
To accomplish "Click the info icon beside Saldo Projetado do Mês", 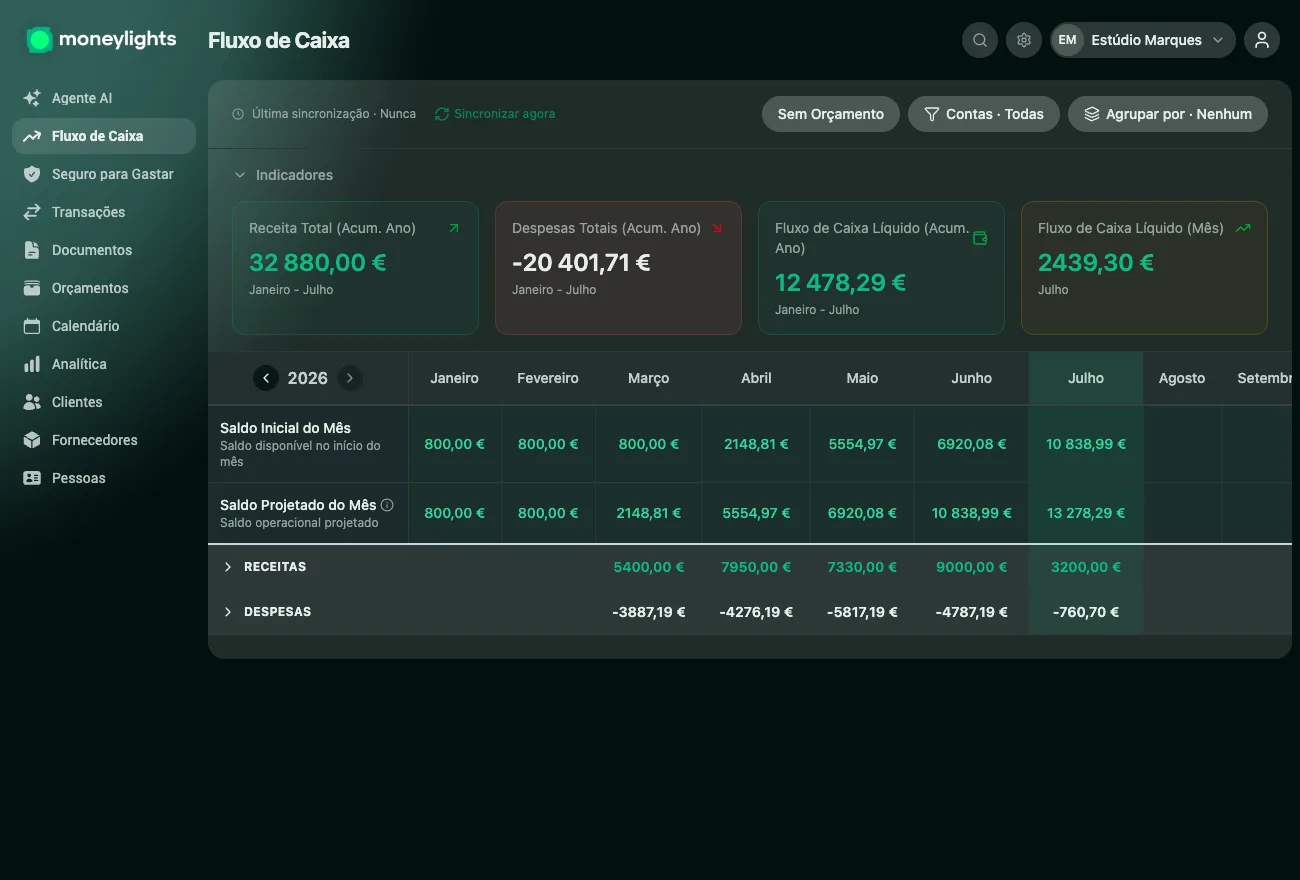I will pos(387,505).
